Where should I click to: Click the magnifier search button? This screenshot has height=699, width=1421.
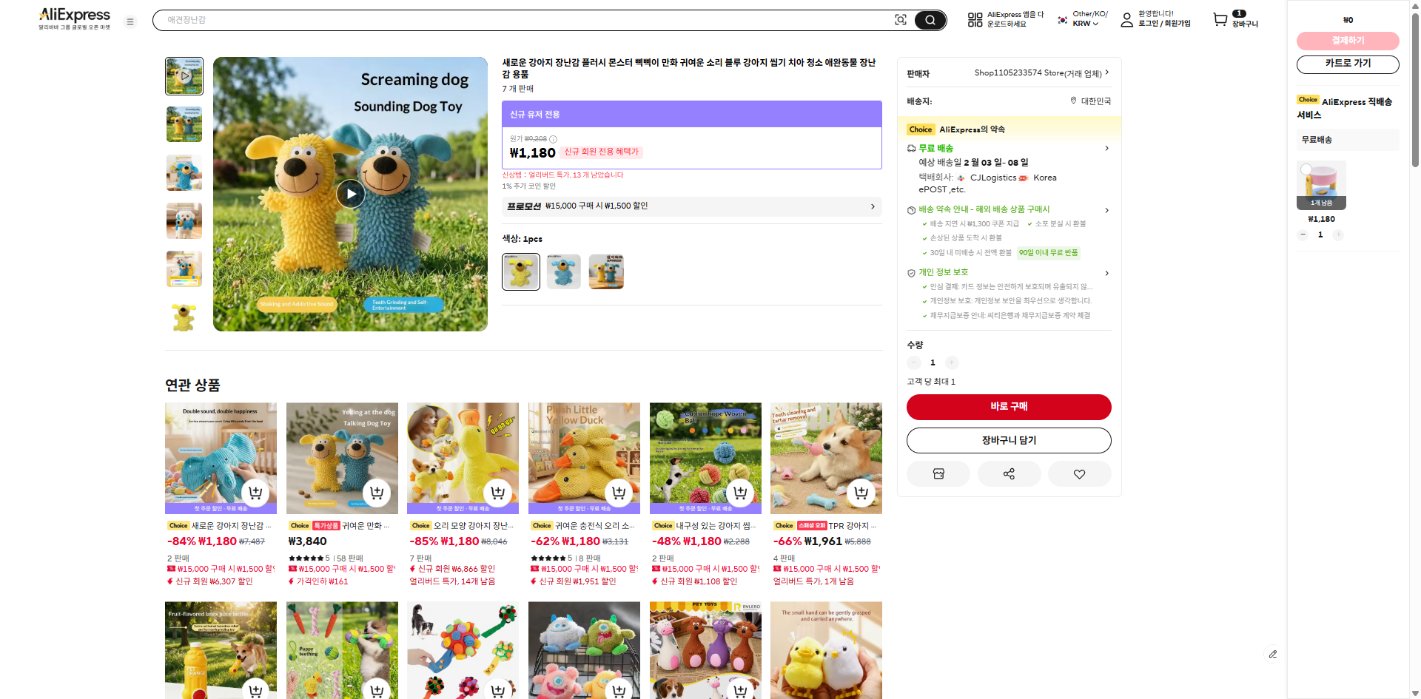pyautogui.click(x=930, y=20)
